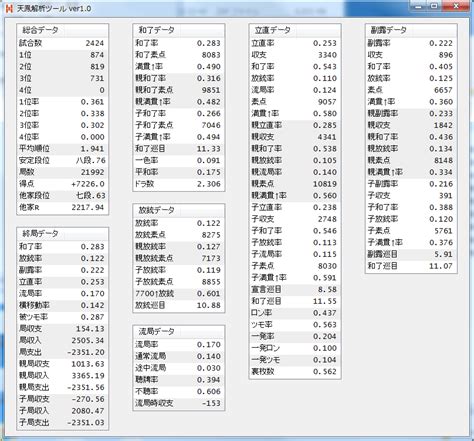Screen dimensions: 474x441
Task: Click the 放銃データ table header
Action: pos(179,210)
